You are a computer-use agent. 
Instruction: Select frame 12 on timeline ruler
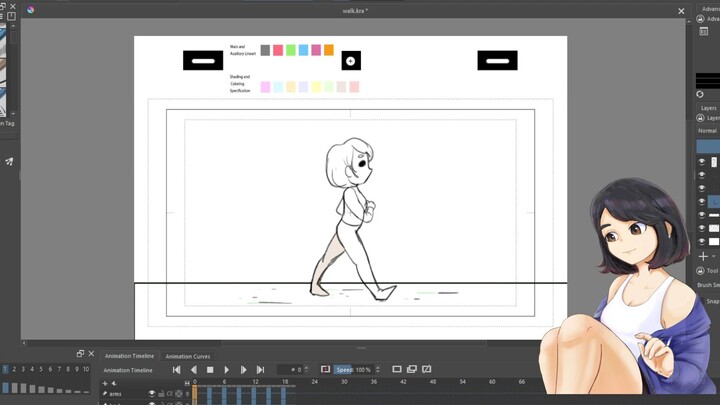255,382
